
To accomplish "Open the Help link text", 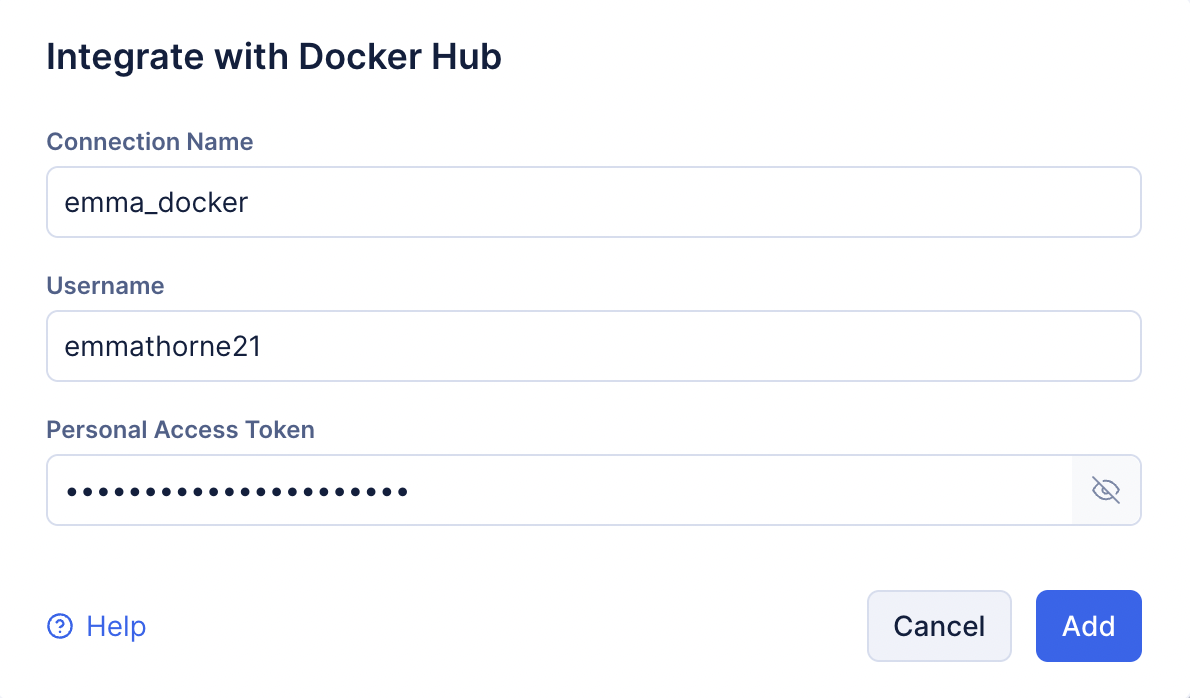I will tap(116, 626).
